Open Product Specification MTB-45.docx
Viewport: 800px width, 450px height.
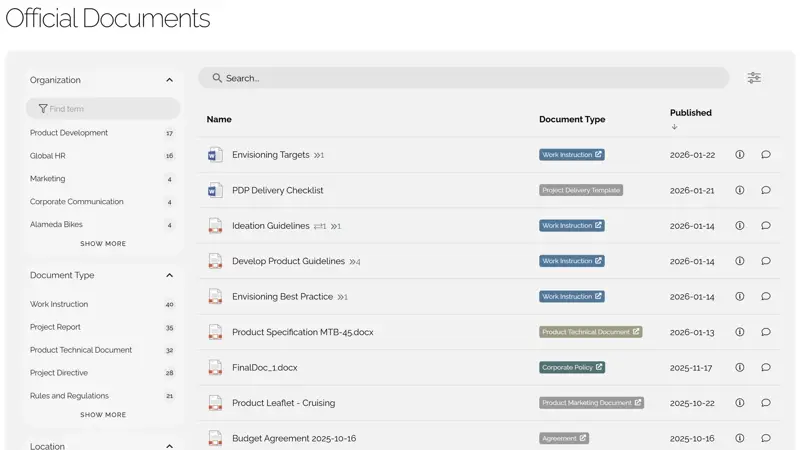(303, 332)
